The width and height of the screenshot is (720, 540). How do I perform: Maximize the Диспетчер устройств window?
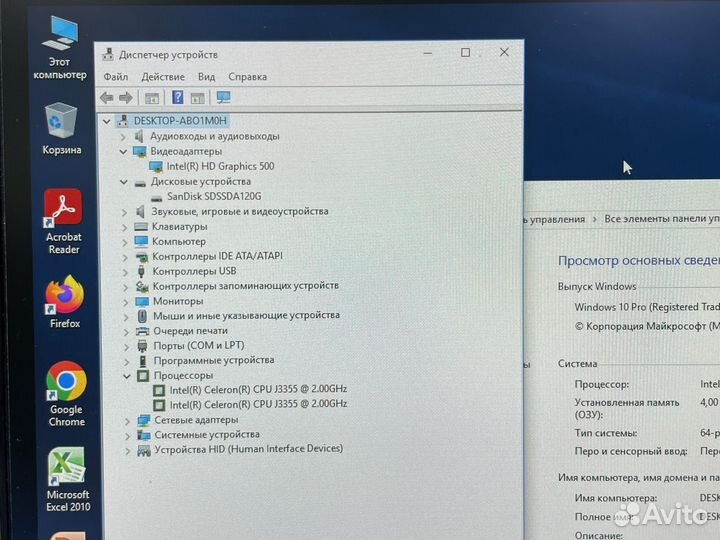coord(465,53)
